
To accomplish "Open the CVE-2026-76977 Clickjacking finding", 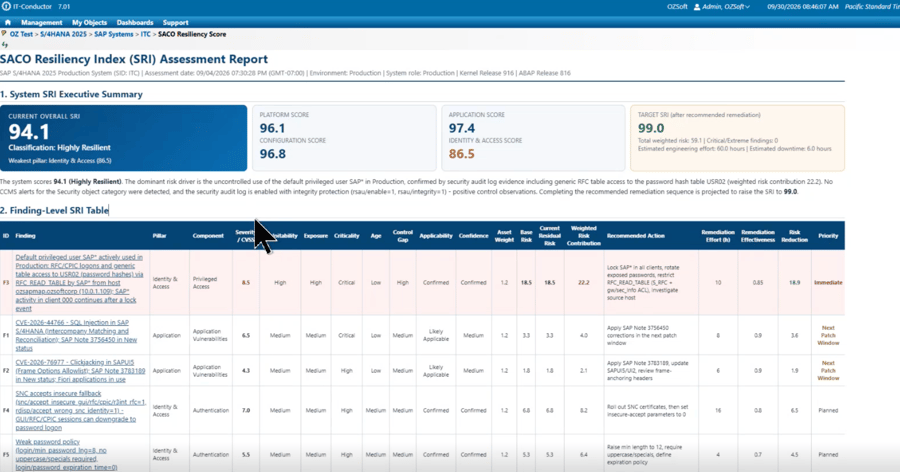I will click(x=80, y=371).
